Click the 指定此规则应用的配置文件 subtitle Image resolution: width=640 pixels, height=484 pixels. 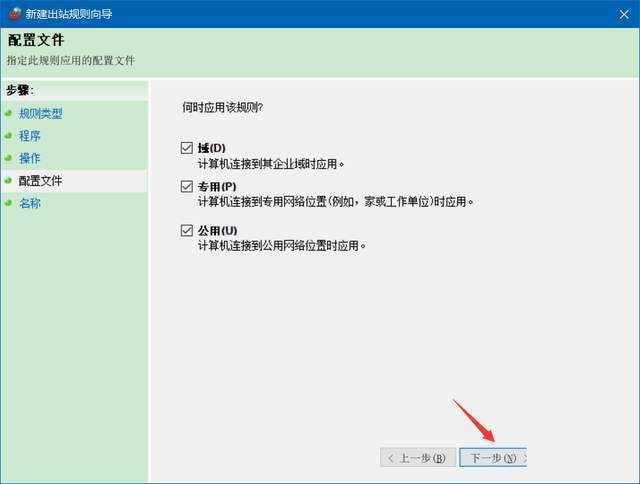click(x=71, y=60)
